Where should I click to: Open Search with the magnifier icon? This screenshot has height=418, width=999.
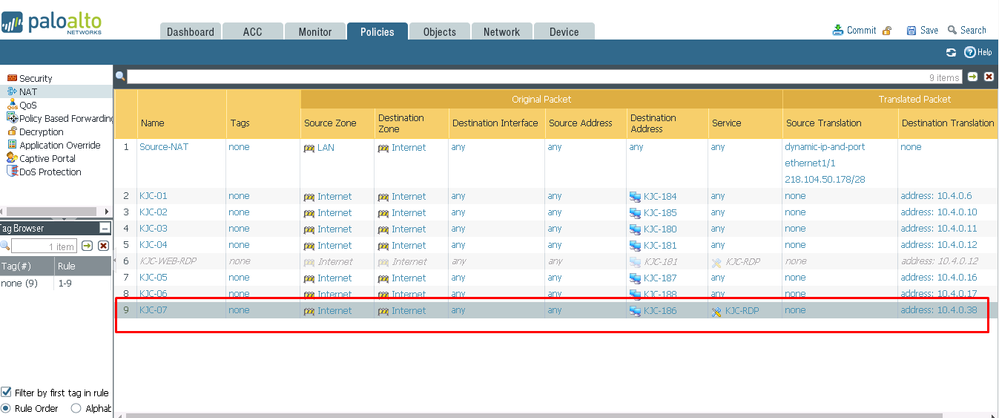(953, 30)
